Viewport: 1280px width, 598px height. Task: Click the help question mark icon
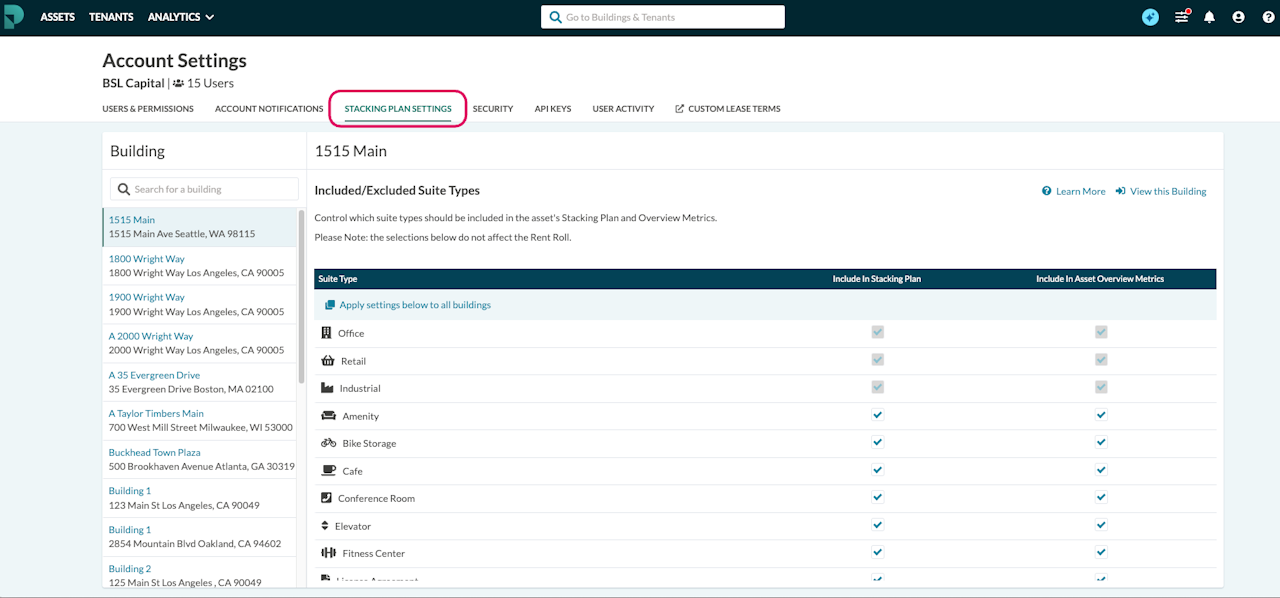coord(1266,17)
